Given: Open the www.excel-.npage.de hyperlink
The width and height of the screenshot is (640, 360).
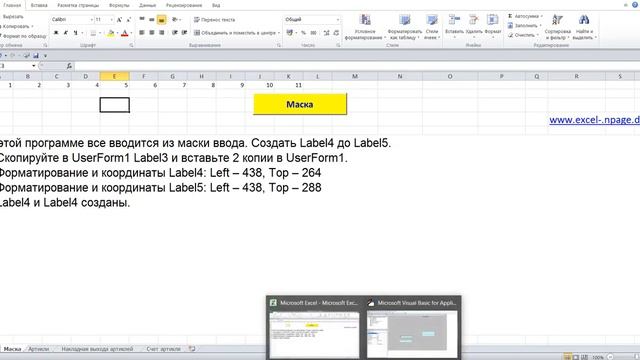Looking at the screenshot, I should click(x=594, y=120).
